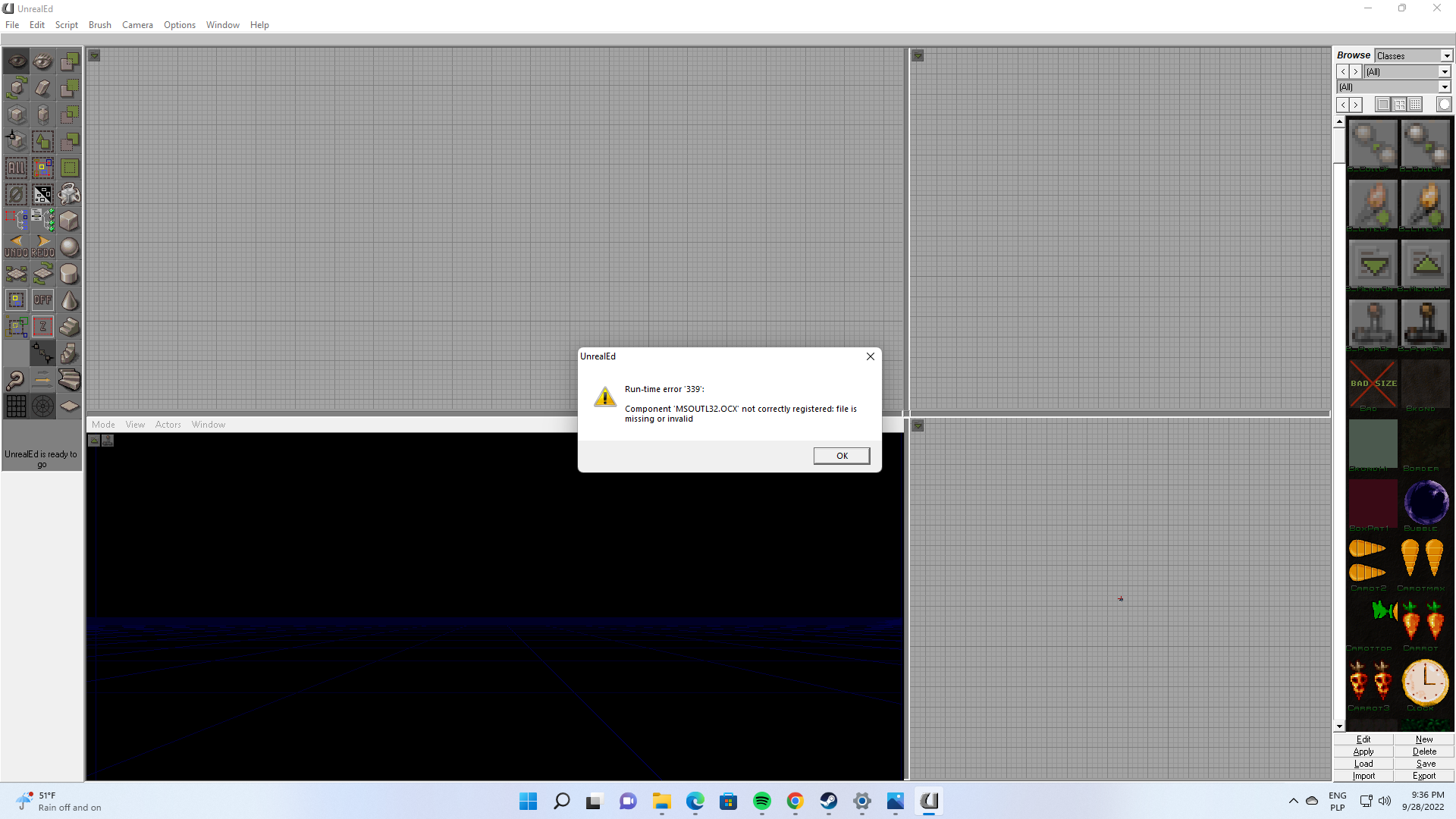Open Windows Start menu
Image resolution: width=1456 pixels, height=819 pixels.
tap(529, 802)
